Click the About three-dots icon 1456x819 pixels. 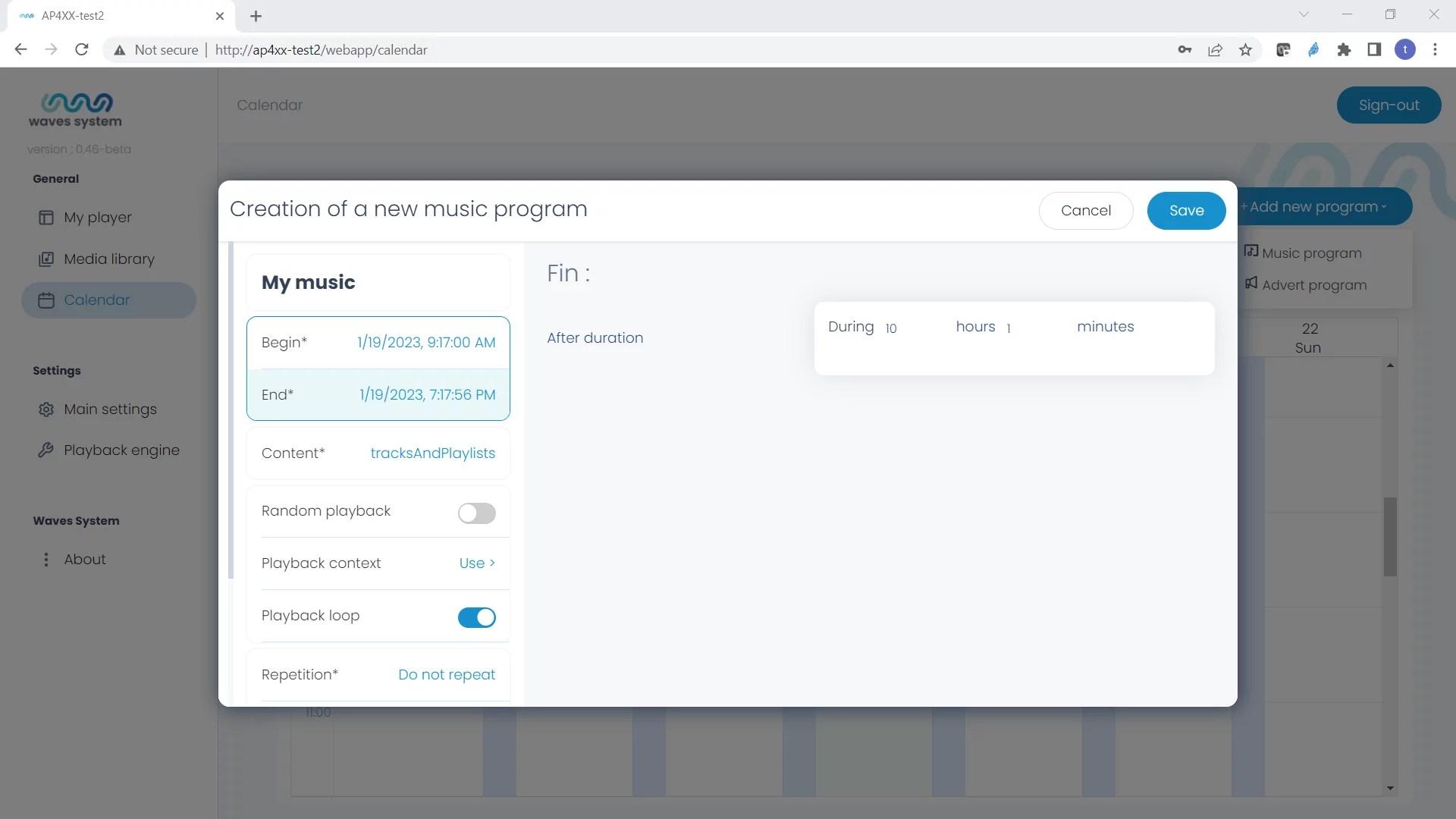[x=46, y=560]
